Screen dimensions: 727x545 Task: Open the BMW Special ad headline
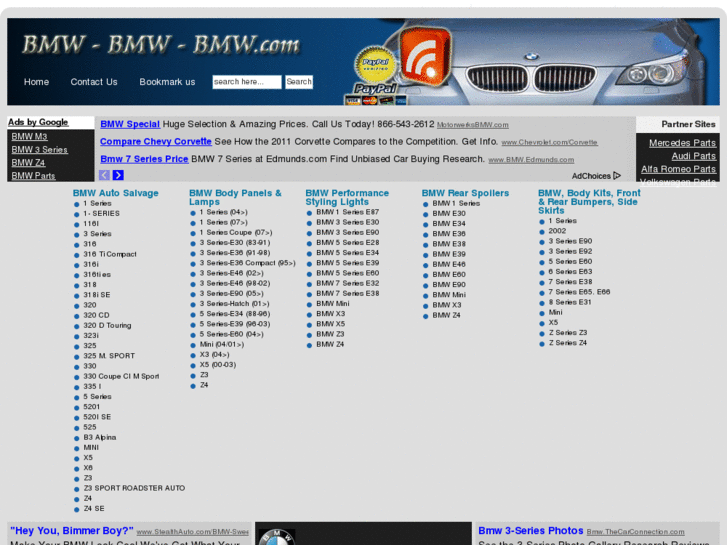pyautogui.click(x=130, y=124)
